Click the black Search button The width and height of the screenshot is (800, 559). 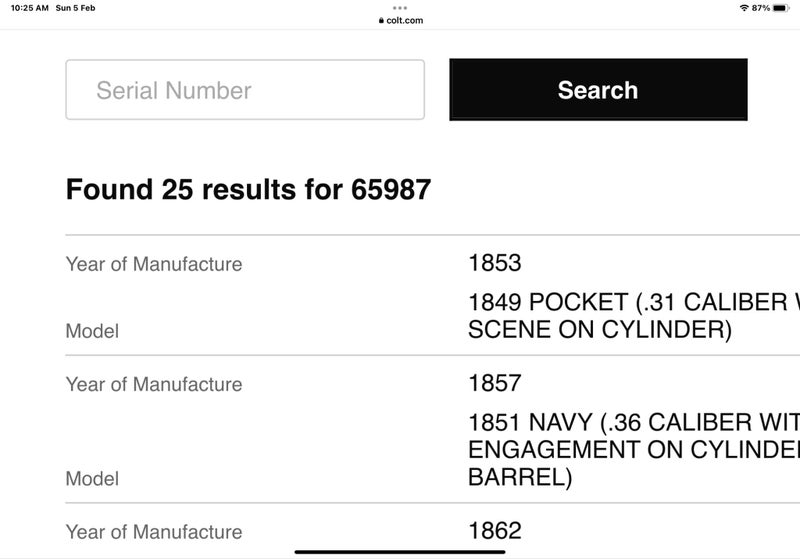(x=598, y=90)
